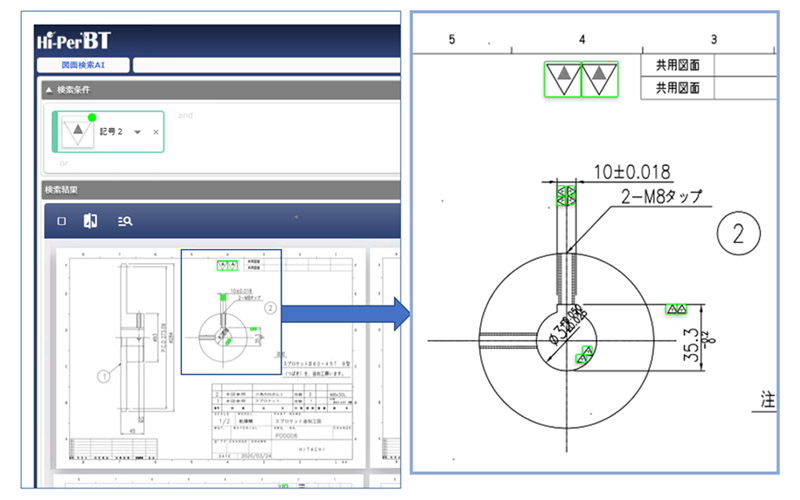Click the 'or' condition placeholder
The width and height of the screenshot is (800, 500).
click(64, 161)
